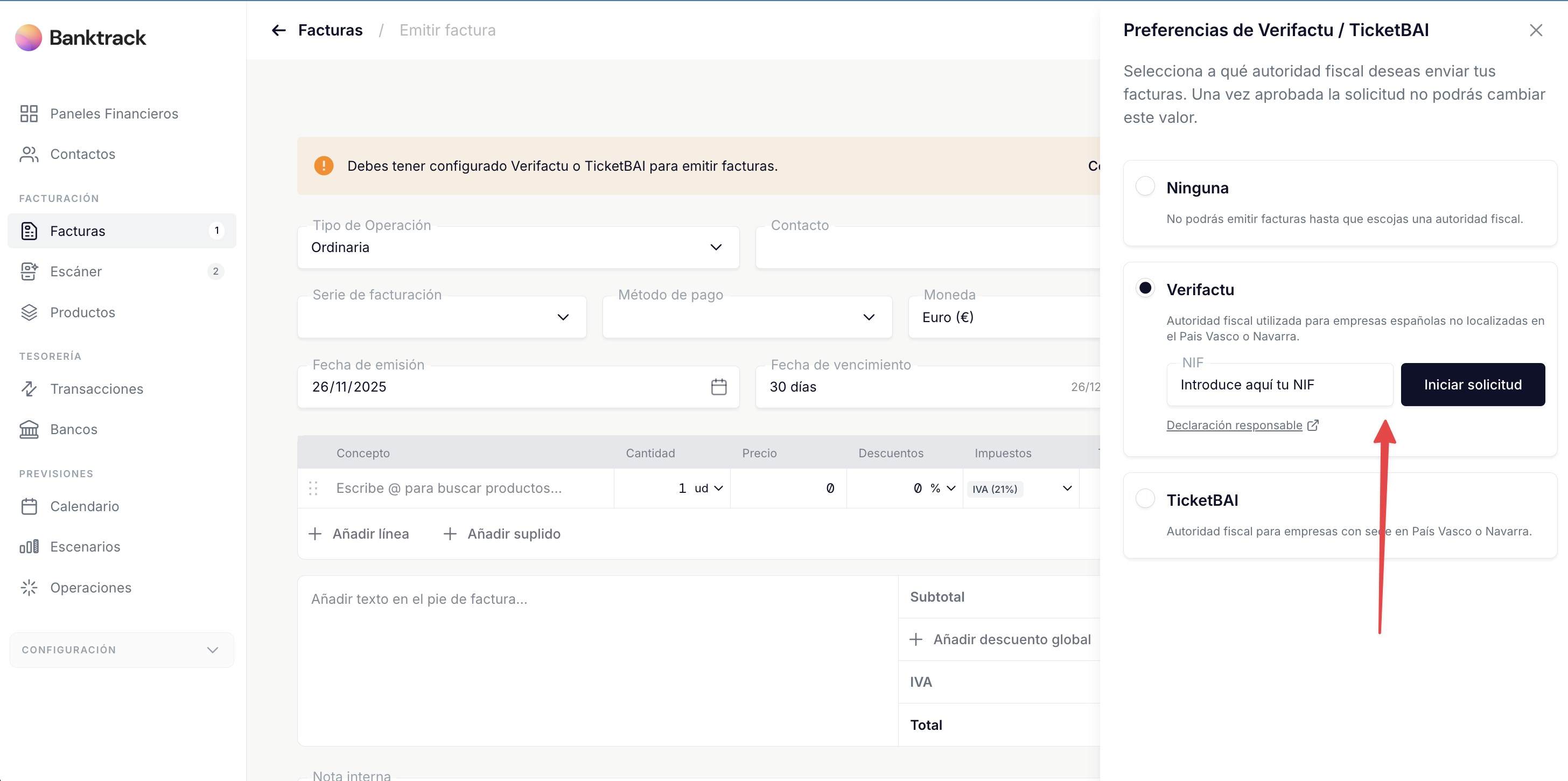Close the Verifactu preferences panel
1568x781 pixels.
(x=1535, y=31)
